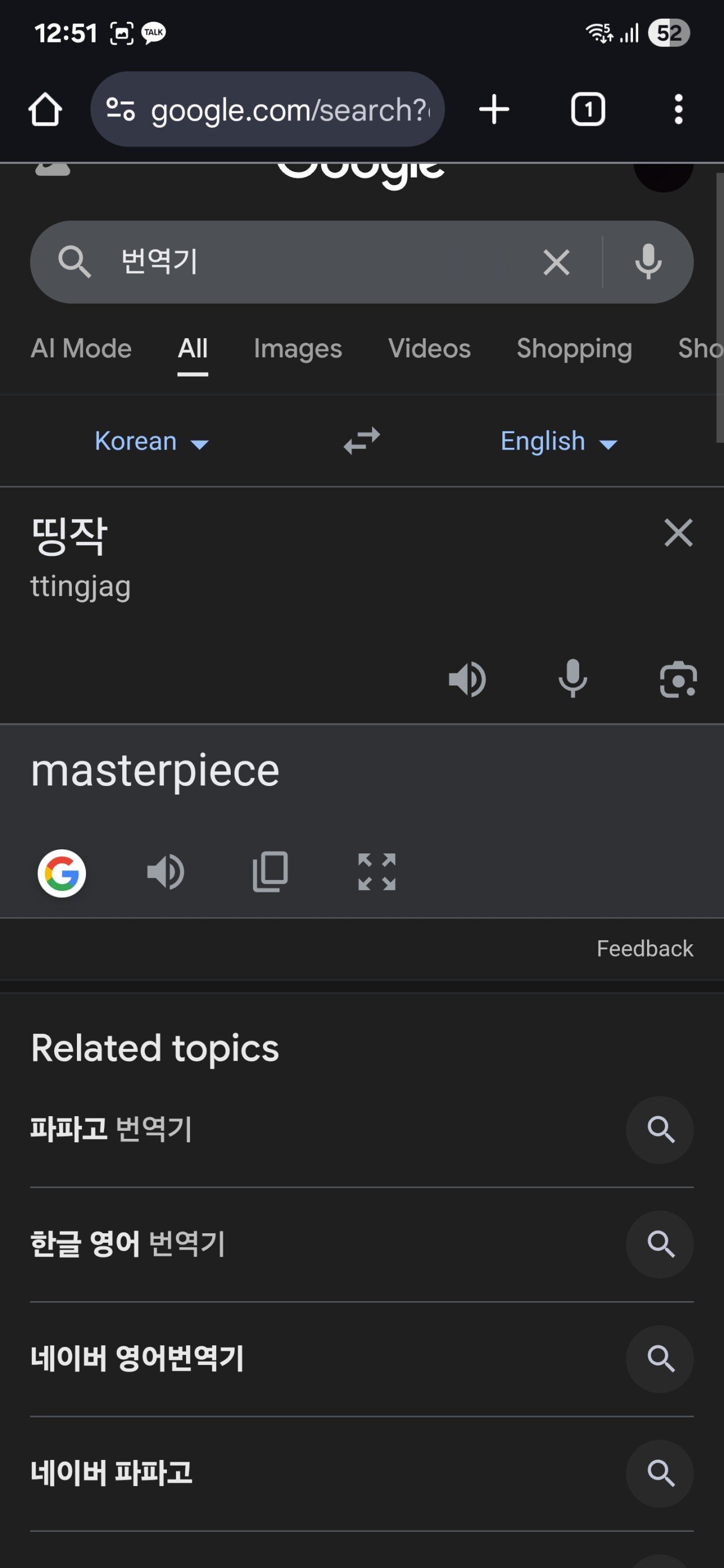Expand the Korean source language dropdown

152,441
